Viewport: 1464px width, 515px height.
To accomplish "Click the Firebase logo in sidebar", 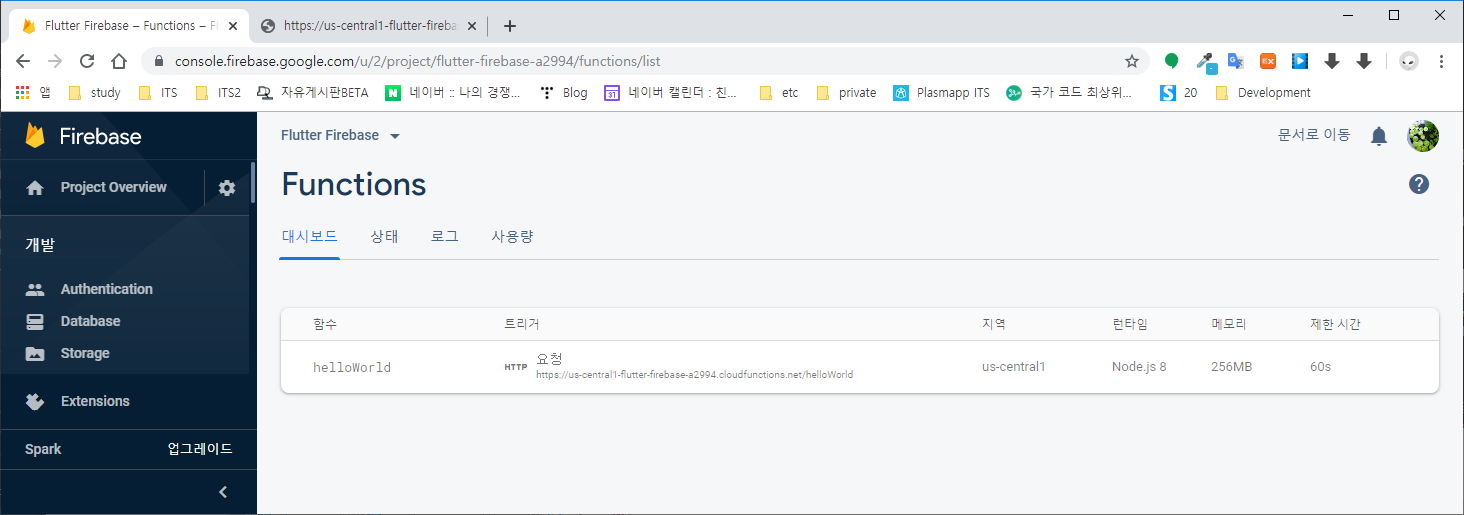I will (x=84, y=136).
